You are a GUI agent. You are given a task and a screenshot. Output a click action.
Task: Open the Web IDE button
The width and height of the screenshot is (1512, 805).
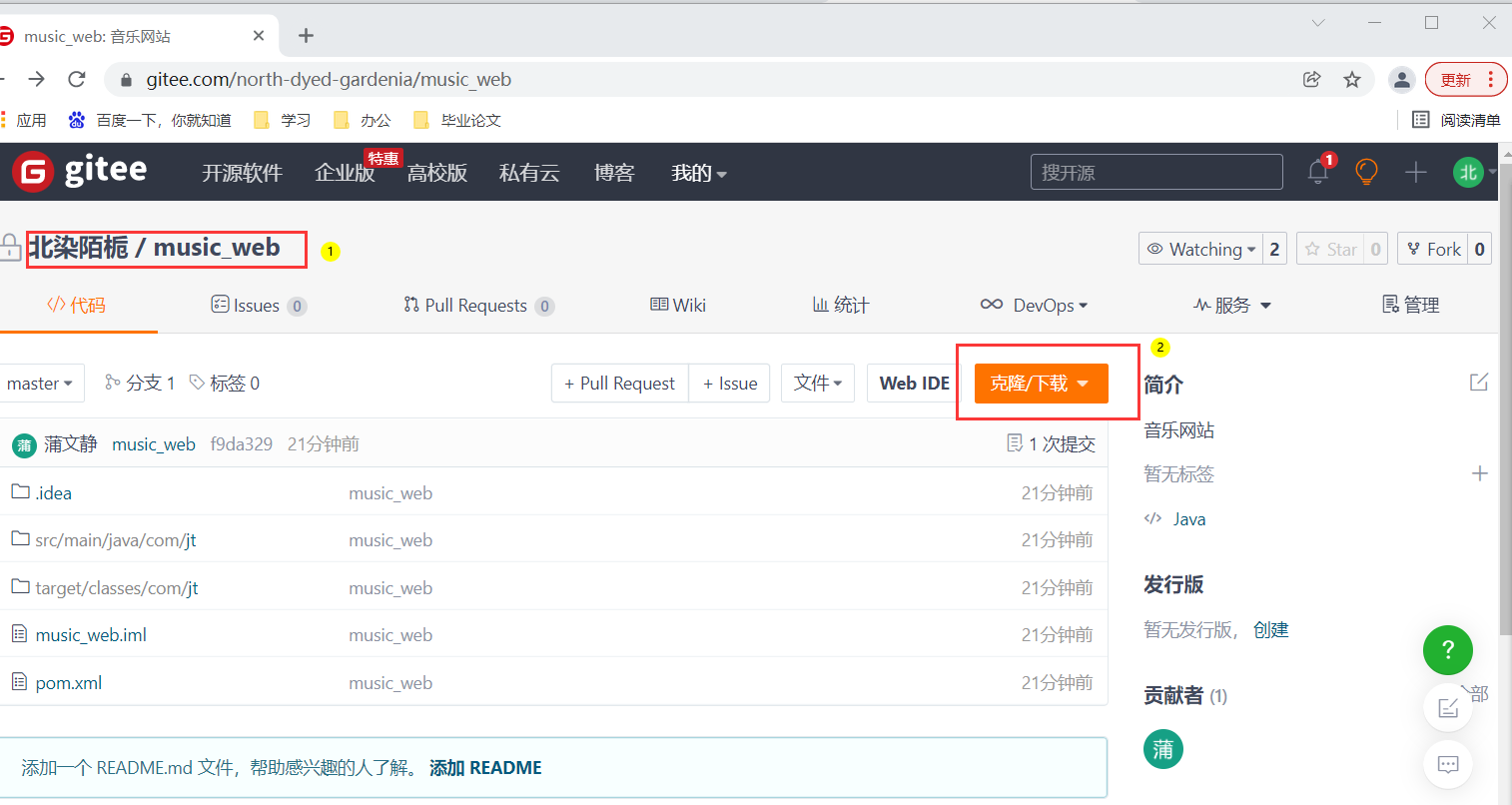[x=915, y=384]
